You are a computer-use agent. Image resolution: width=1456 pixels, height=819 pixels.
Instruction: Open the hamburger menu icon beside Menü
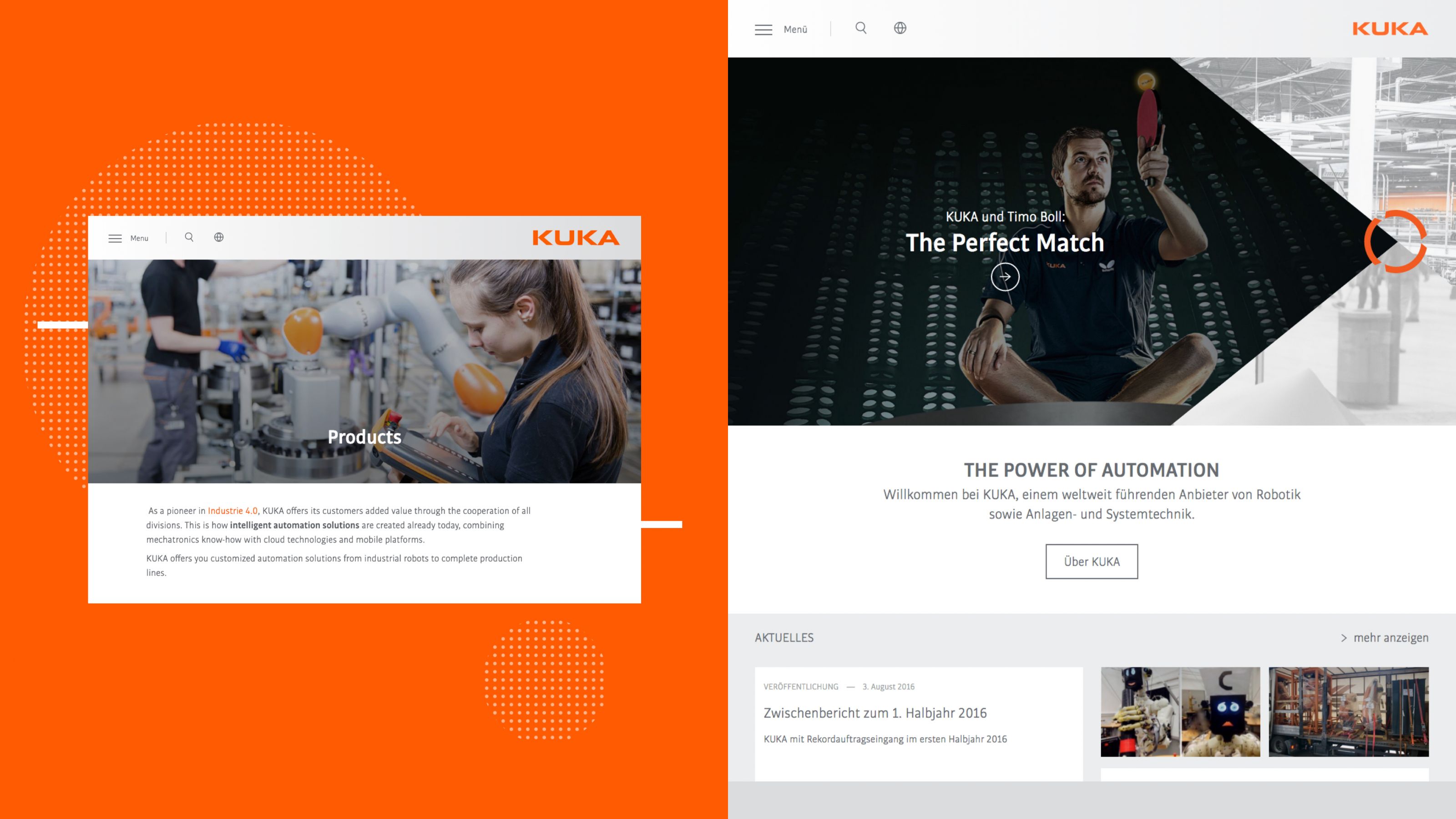pyautogui.click(x=763, y=30)
